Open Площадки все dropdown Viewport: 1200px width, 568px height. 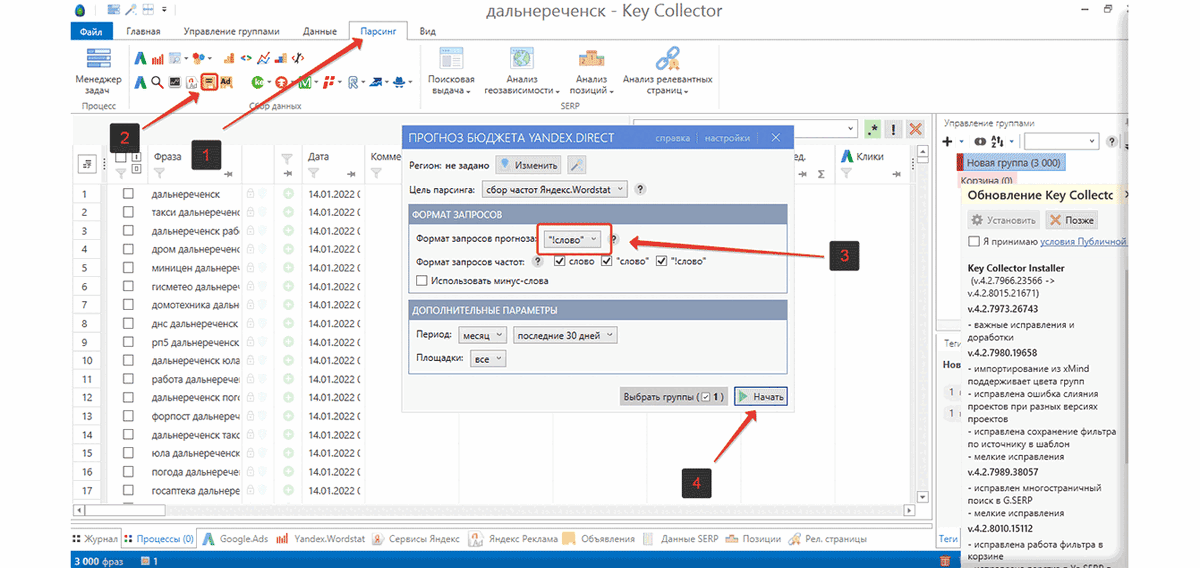coord(489,358)
